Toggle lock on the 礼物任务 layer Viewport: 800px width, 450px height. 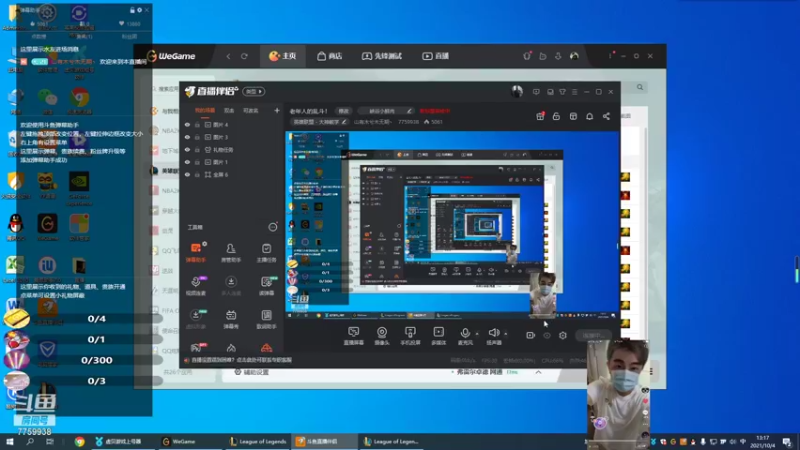click(x=197, y=149)
